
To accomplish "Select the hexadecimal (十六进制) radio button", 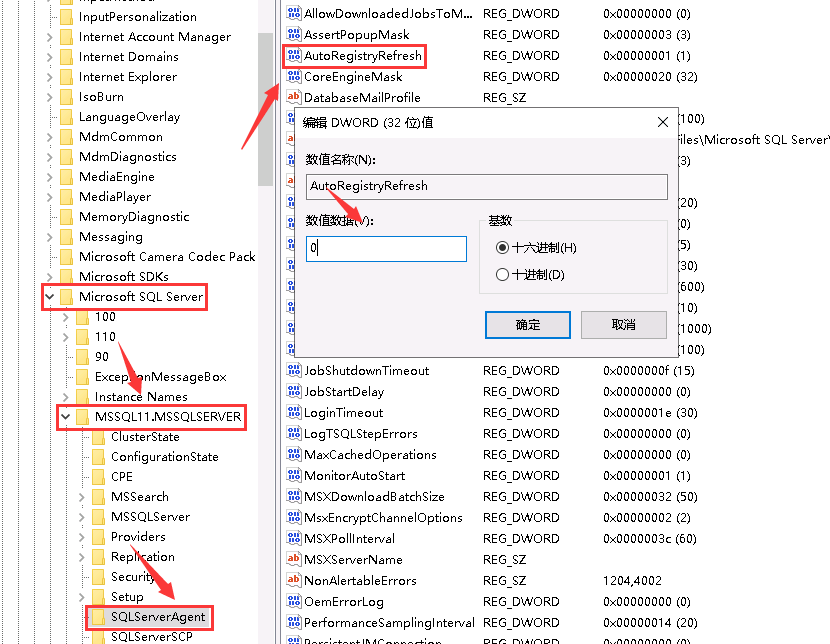I will 502,248.
